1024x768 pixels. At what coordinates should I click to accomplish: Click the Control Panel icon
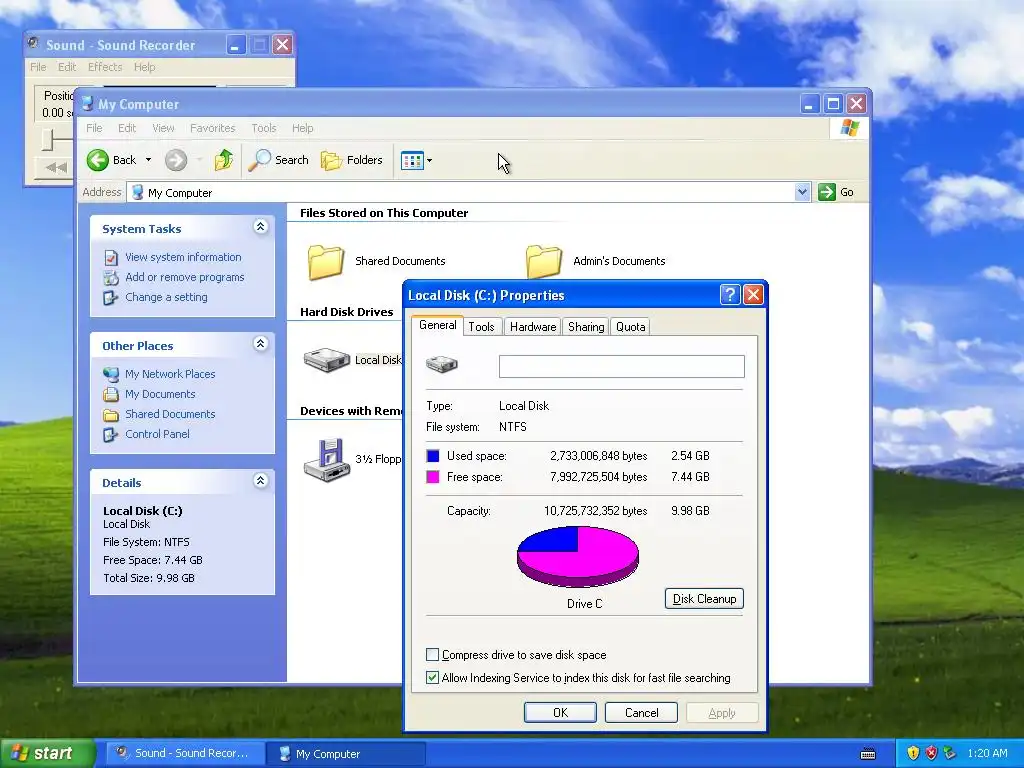111,434
